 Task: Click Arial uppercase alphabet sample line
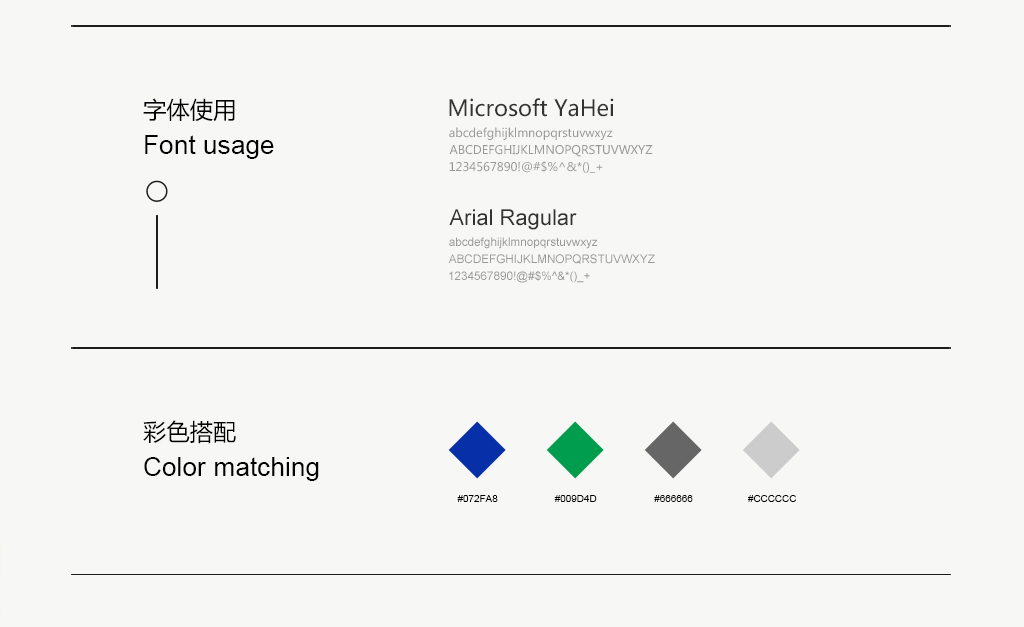[551, 259]
